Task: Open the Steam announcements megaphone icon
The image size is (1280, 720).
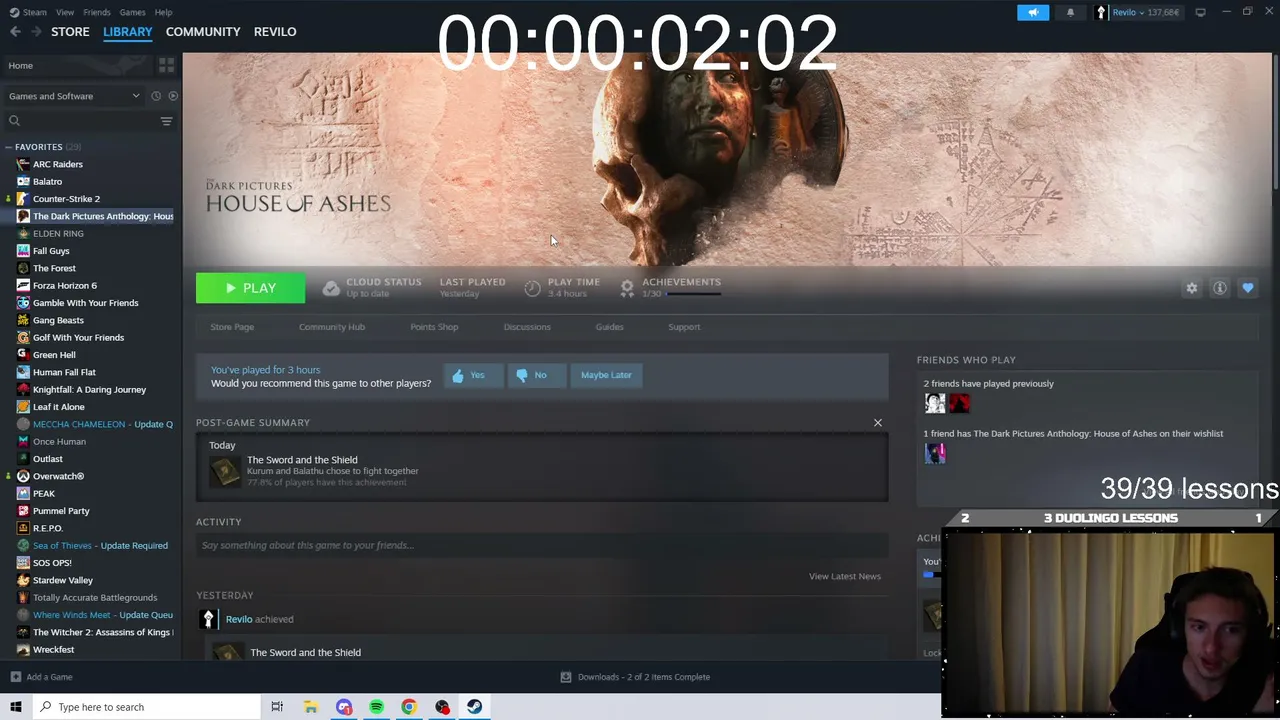Action: 1033,12
